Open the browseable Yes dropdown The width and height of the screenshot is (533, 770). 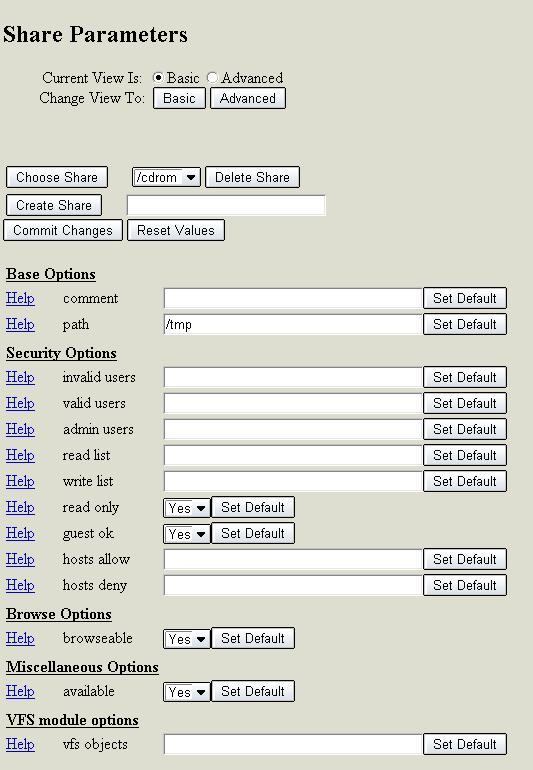[x=187, y=639]
